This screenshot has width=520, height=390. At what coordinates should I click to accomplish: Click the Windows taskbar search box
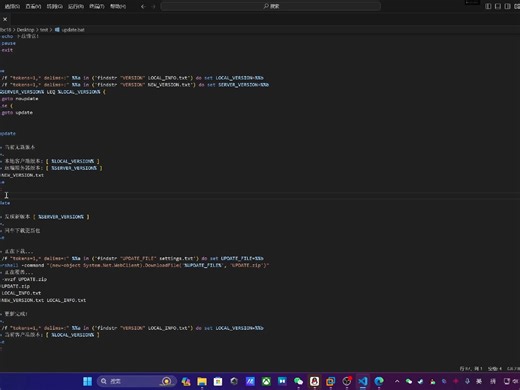pyautogui.click(x=137, y=381)
